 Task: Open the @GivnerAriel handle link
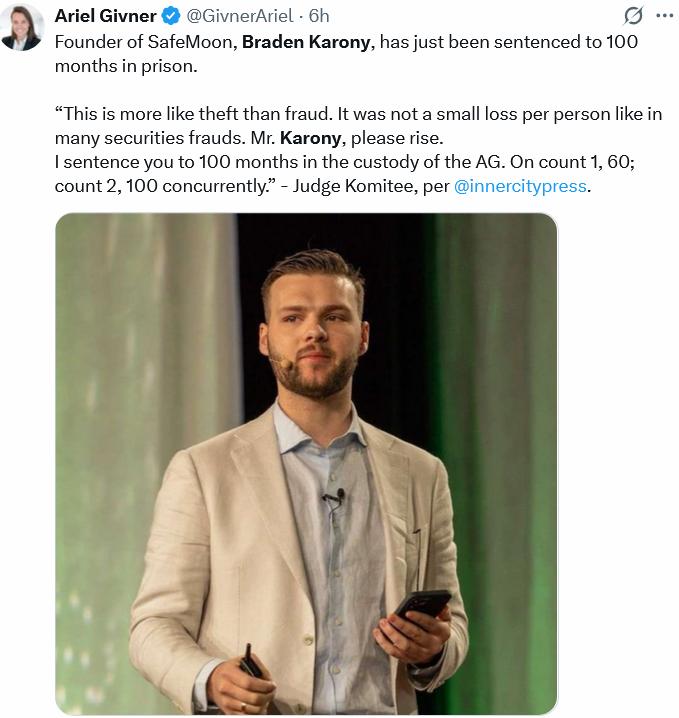coord(240,16)
